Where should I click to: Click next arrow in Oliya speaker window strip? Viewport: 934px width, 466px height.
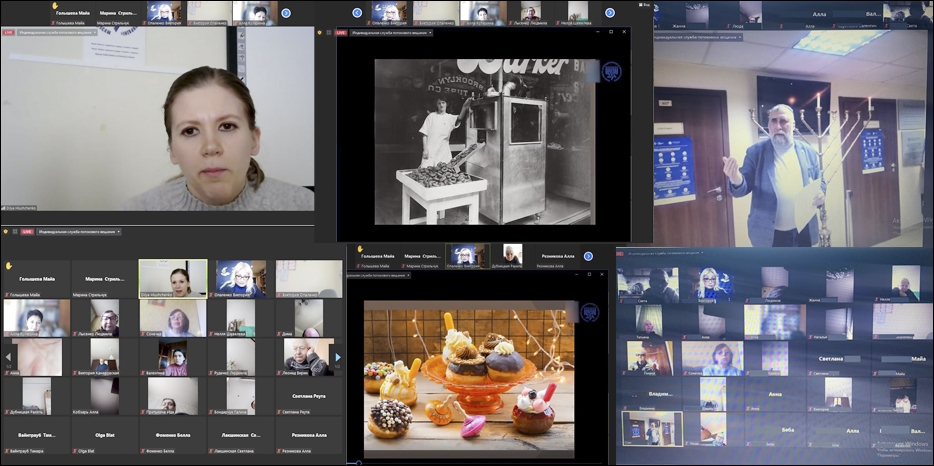point(286,13)
